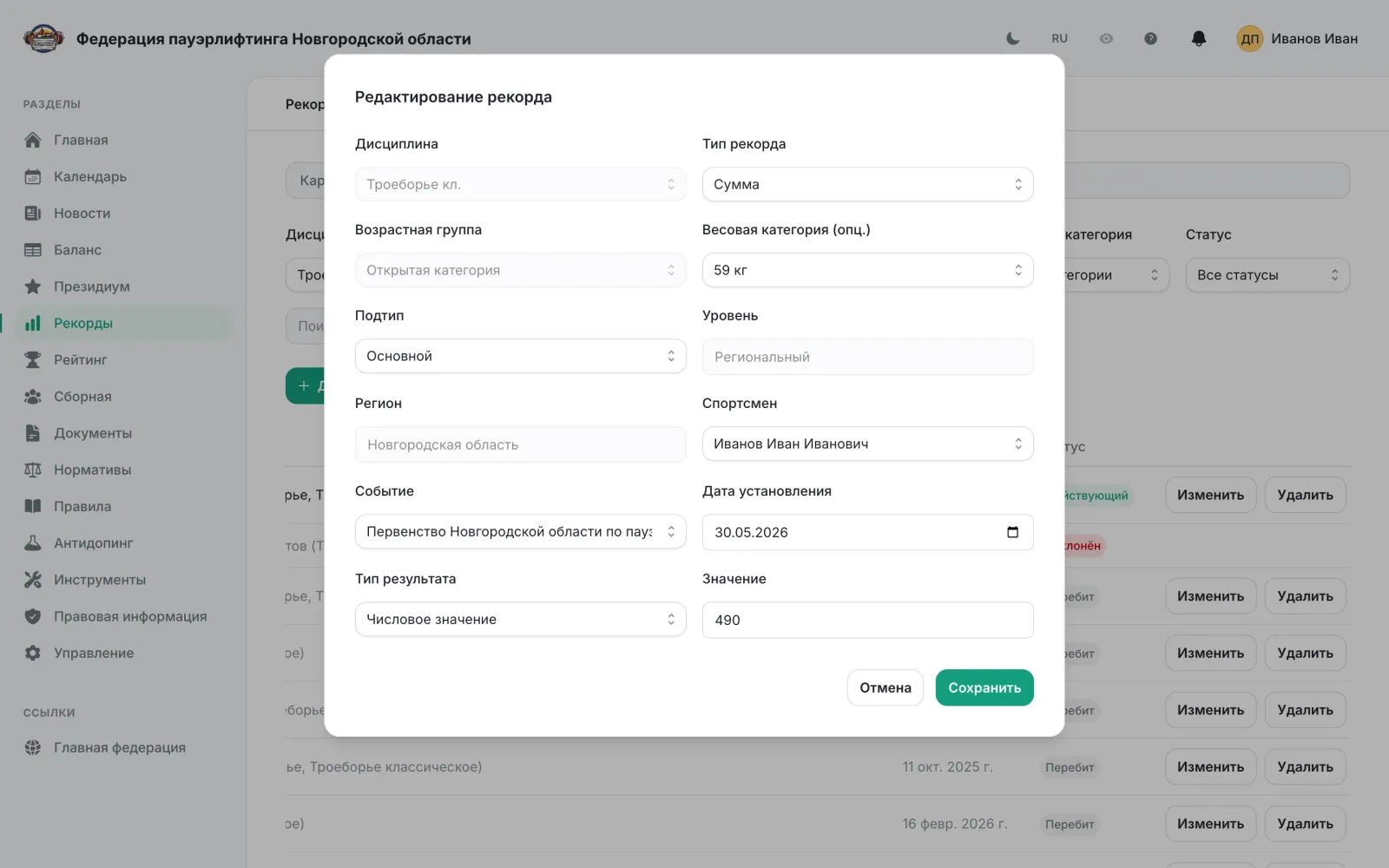Click the calendar icon in date field

(x=1012, y=532)
